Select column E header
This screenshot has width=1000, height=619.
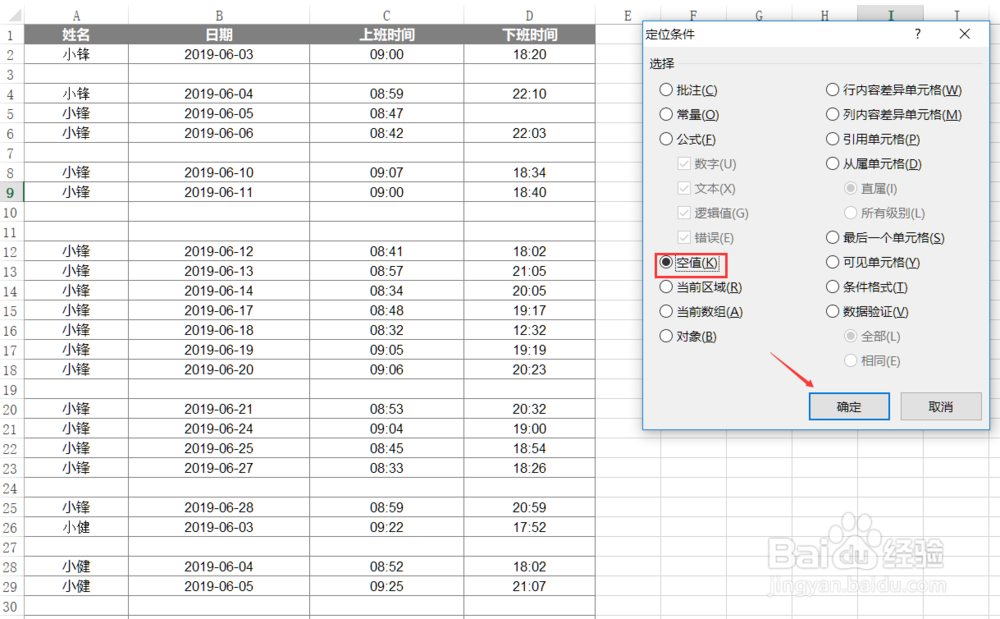(628, 15)
